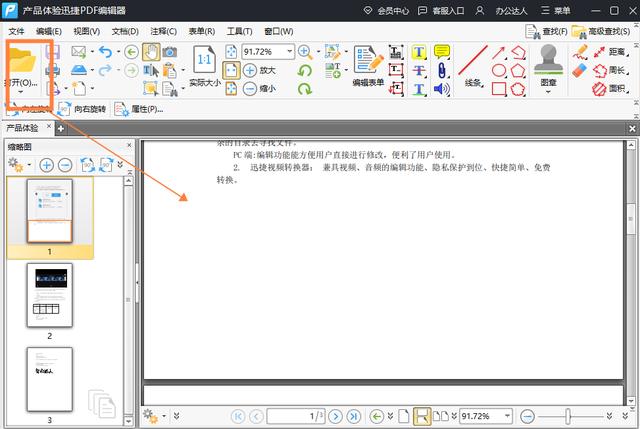Open the 视图(V) menu
Screen dimensions: 640x429
point(87,31)
